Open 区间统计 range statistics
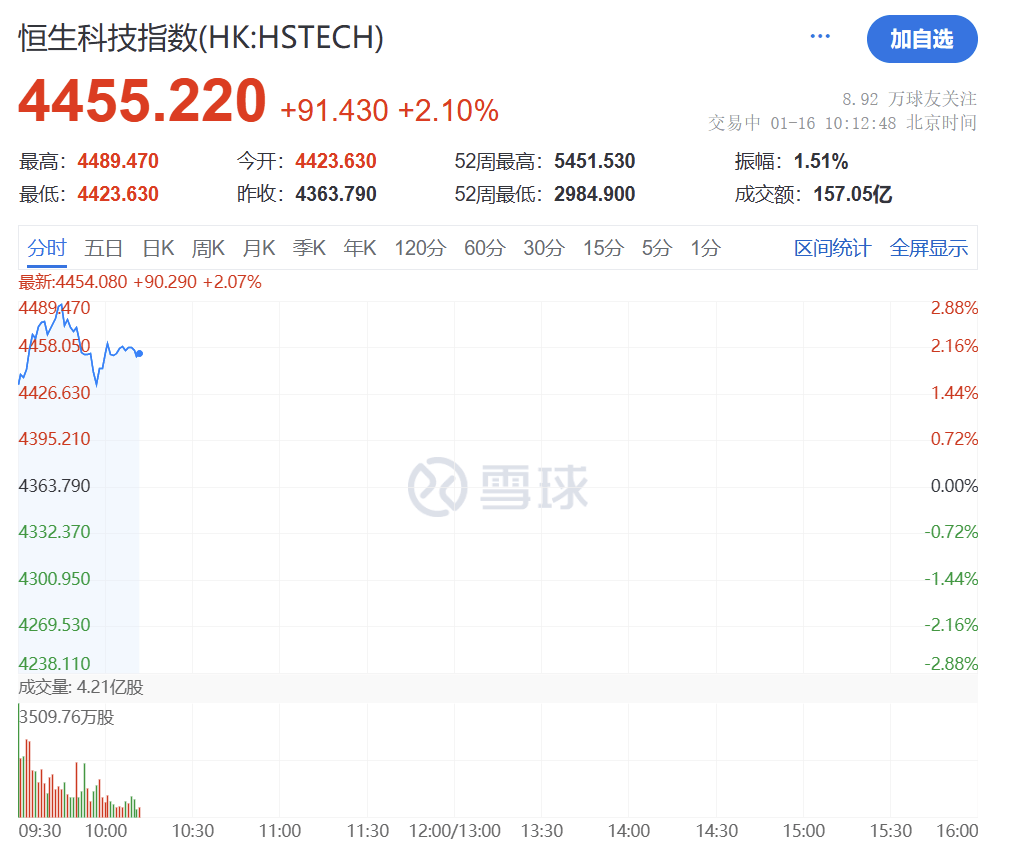The image size is (1014, 850). (x=832, y=249)
